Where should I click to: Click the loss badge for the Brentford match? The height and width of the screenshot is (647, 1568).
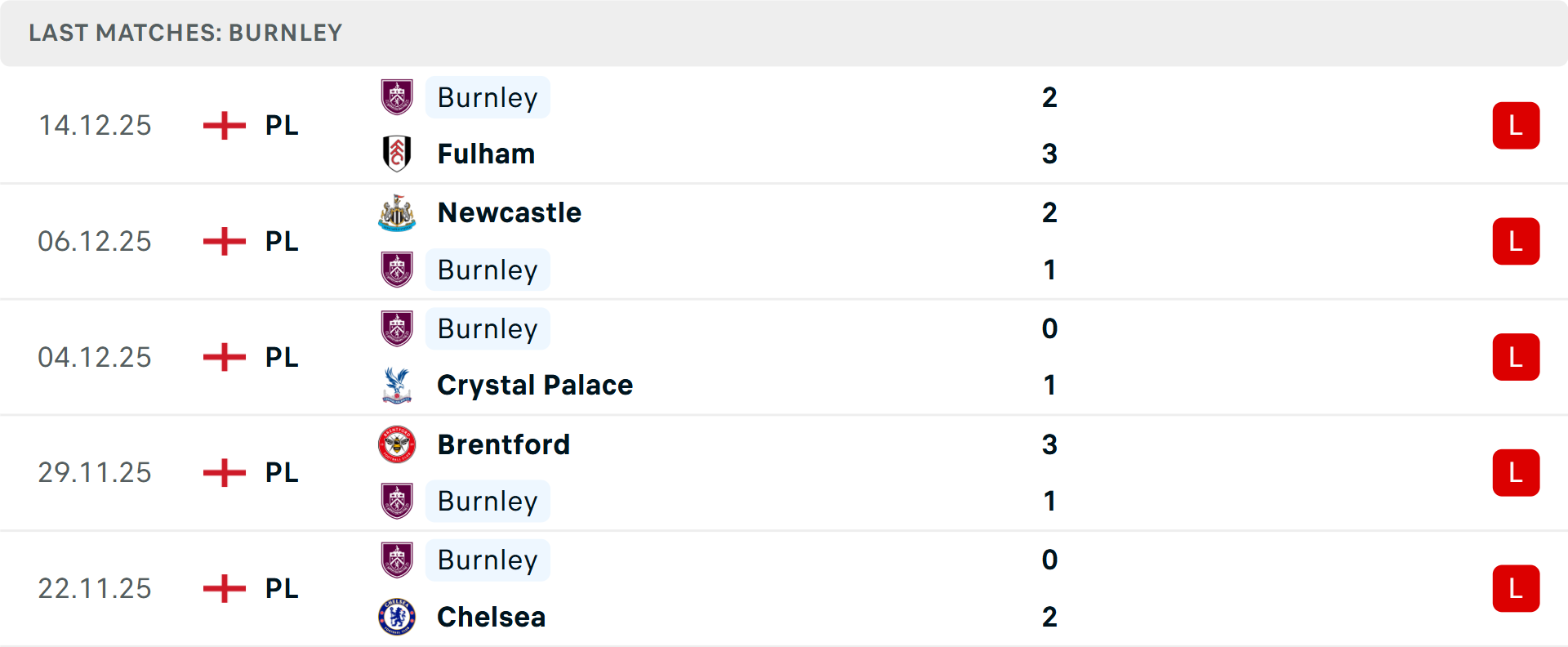click(x=1516, y=473)
